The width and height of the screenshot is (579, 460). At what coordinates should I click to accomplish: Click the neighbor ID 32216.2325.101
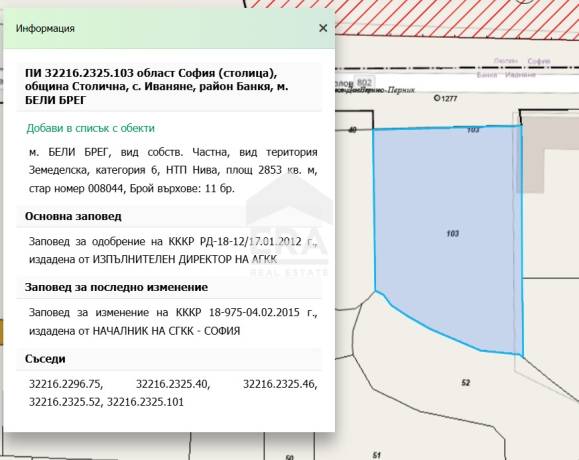[x=145, y=402]
